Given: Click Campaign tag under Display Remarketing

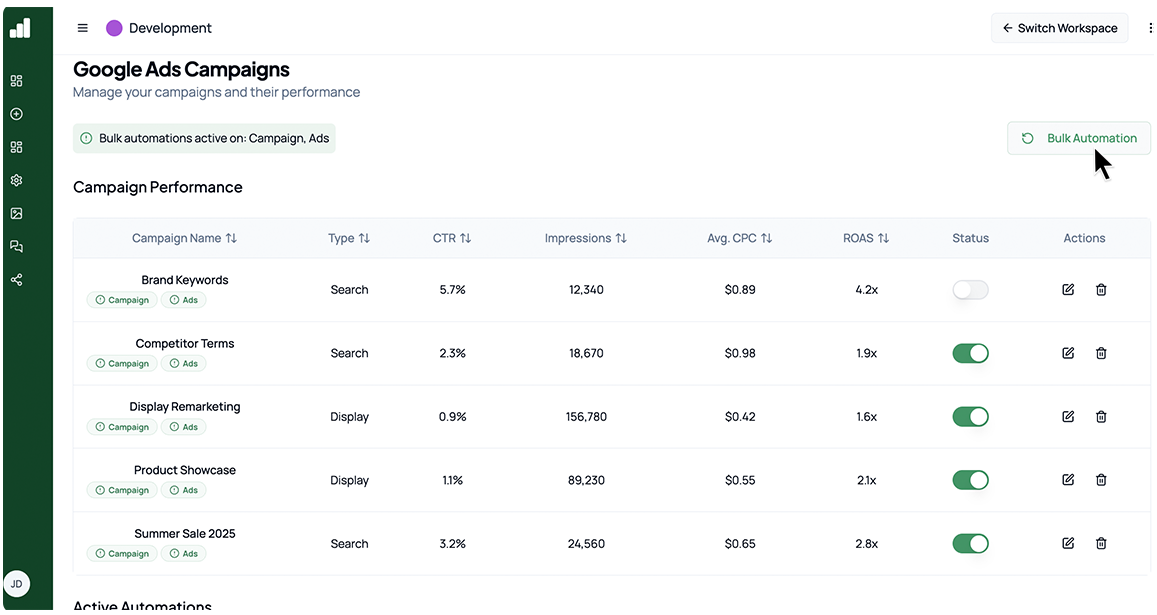Looking at the screenshot, I should click(122, 427).
